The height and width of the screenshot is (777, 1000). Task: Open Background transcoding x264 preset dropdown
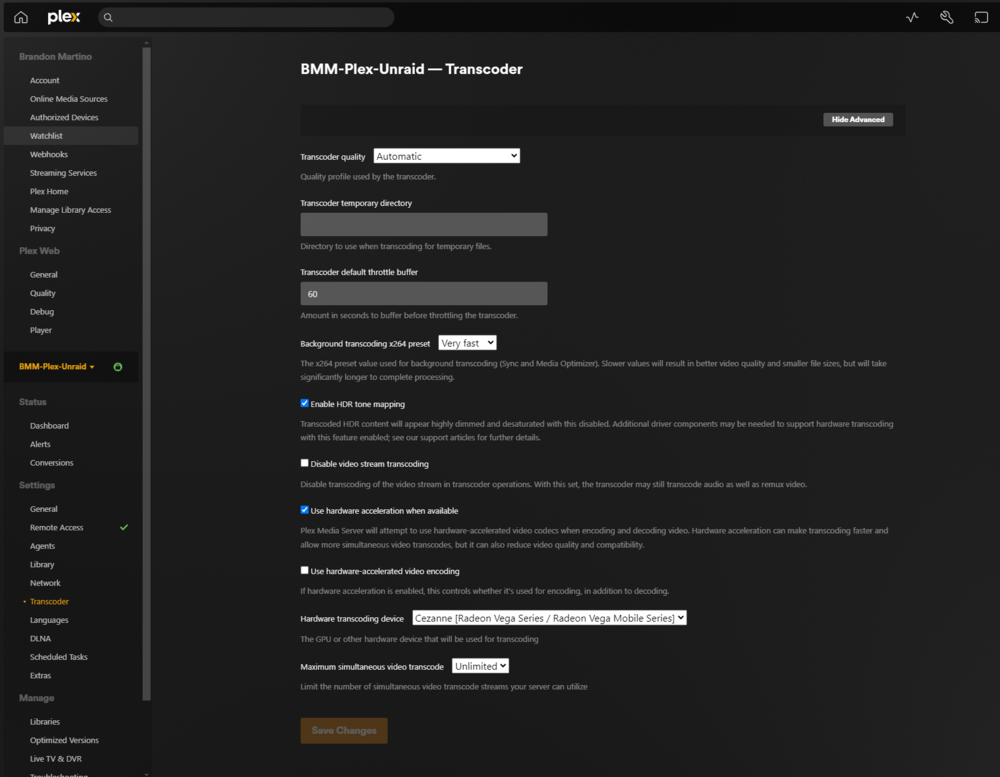467,343
